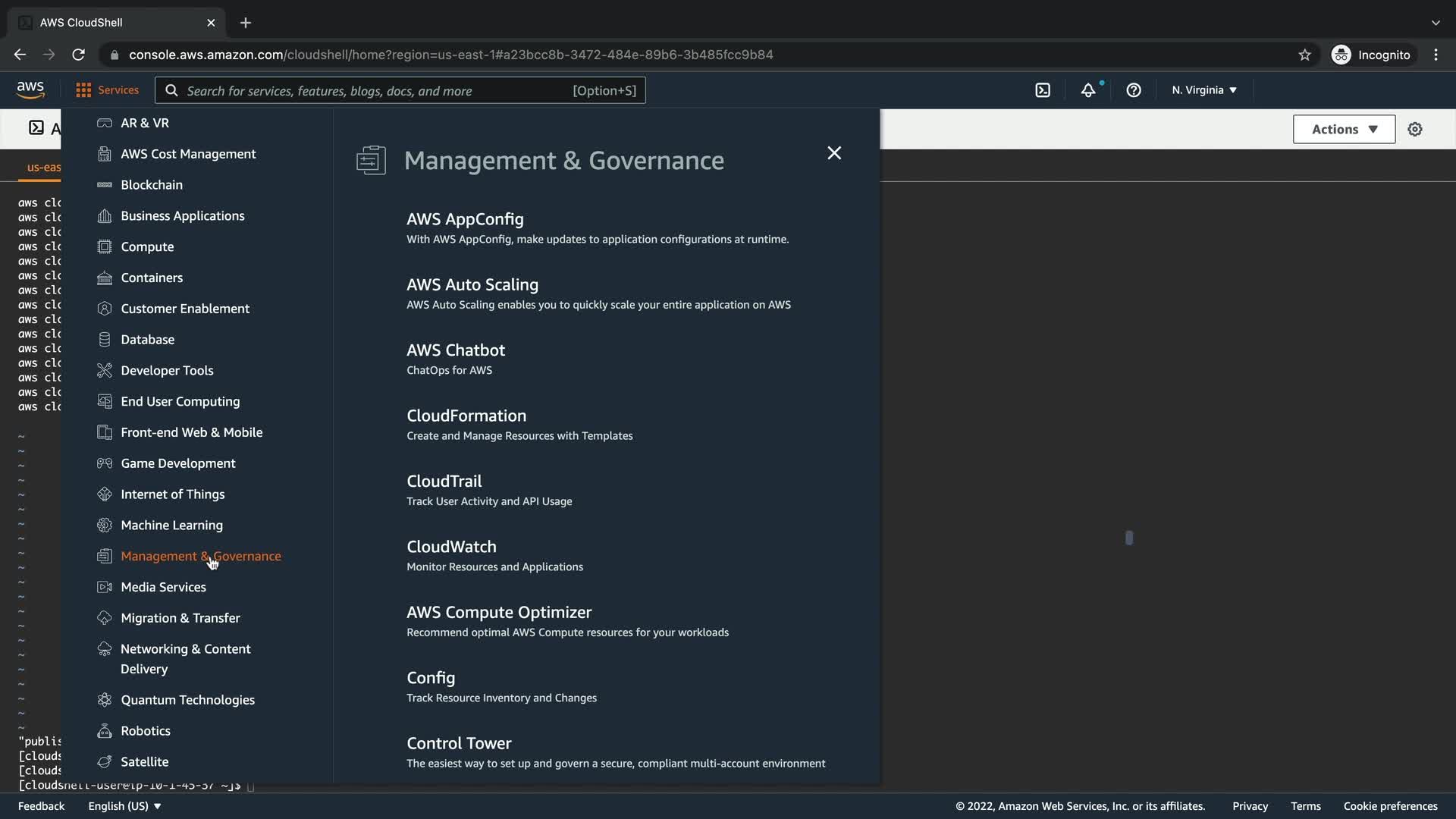Bookmark page with star icon
Image resolution: width=1456 pixels, height=819 pixels.
1304,55
